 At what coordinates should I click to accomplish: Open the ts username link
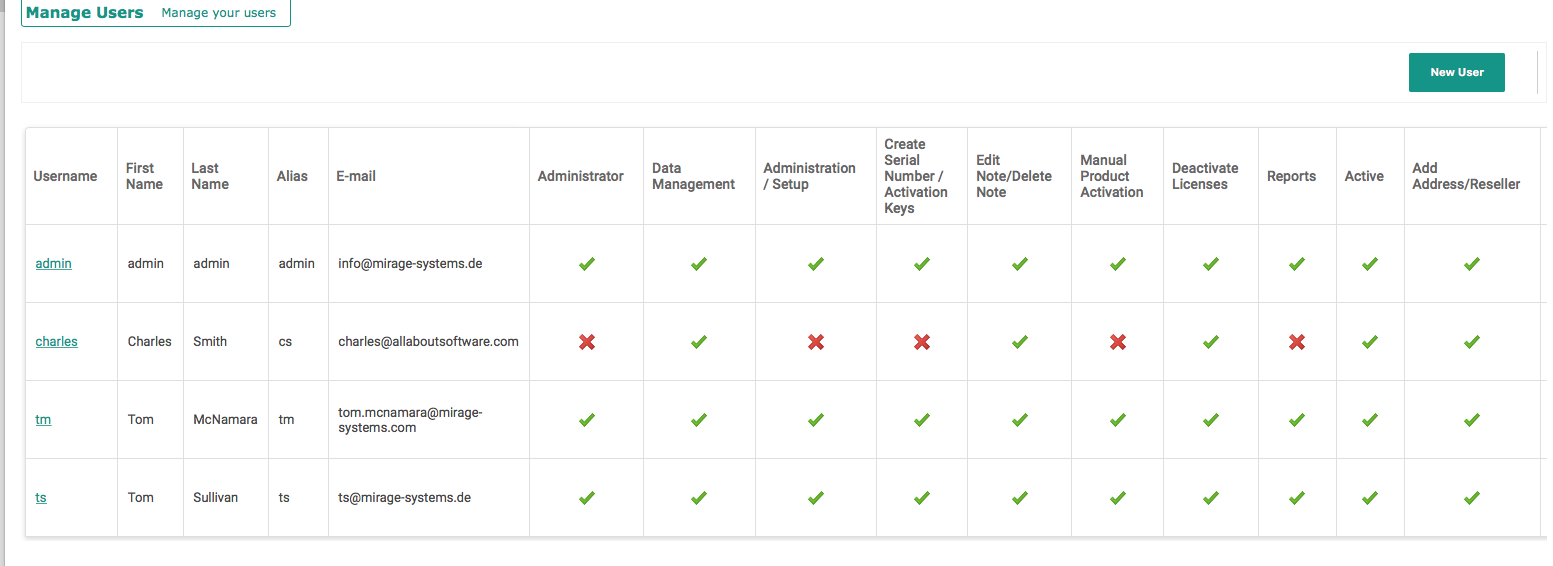[41, 498]
